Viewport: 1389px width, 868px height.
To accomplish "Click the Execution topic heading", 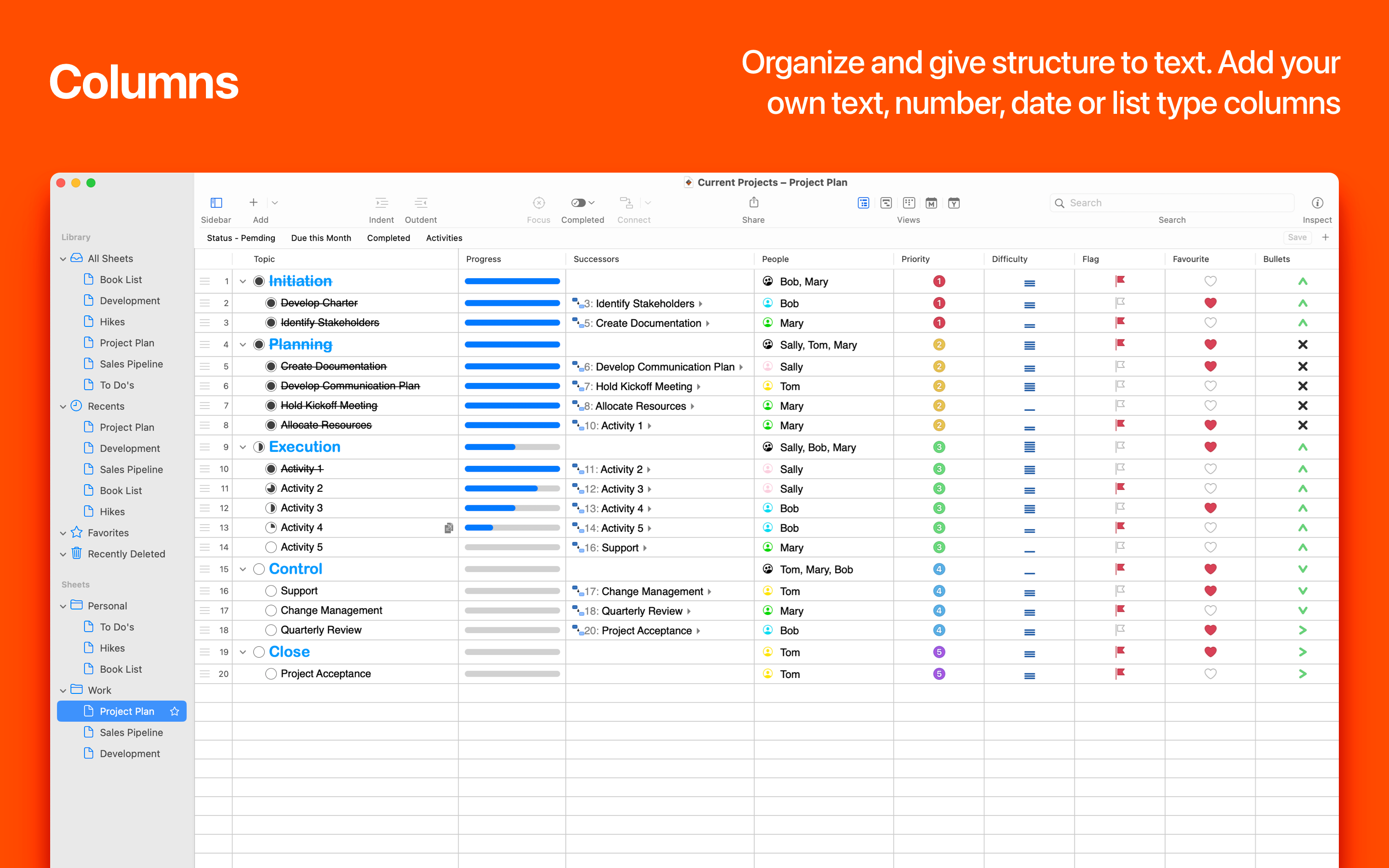I will pyautogui.click(x=304, y=447).
